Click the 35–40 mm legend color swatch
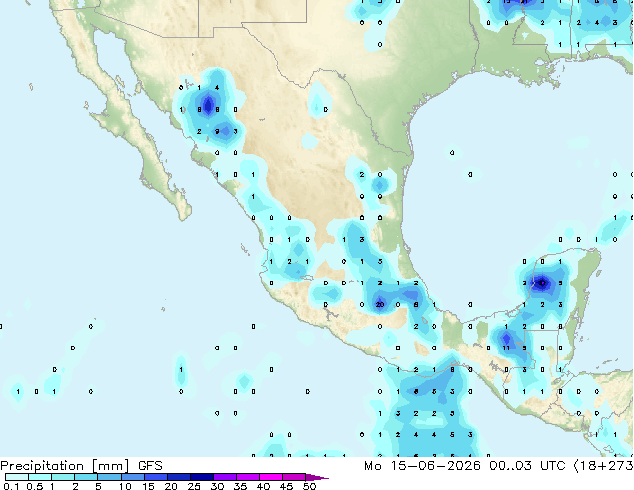Image resolution: width=634 pixels, height=490 pixels. click(247, 477)
